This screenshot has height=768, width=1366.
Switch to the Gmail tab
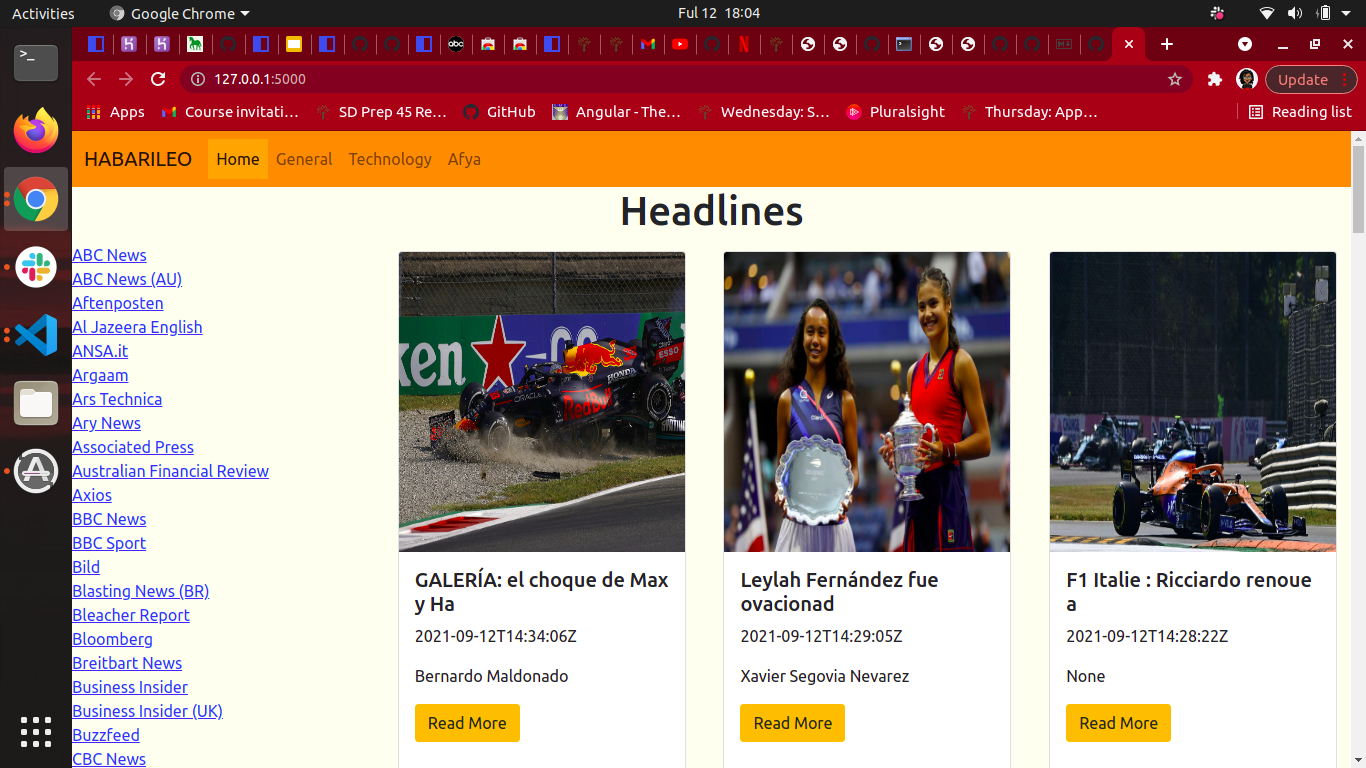[x=648, y=44]
